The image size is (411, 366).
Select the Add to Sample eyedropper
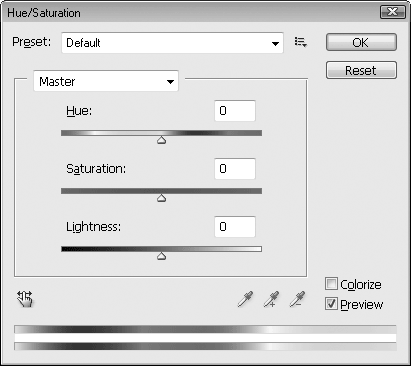(x=271, y=299)
